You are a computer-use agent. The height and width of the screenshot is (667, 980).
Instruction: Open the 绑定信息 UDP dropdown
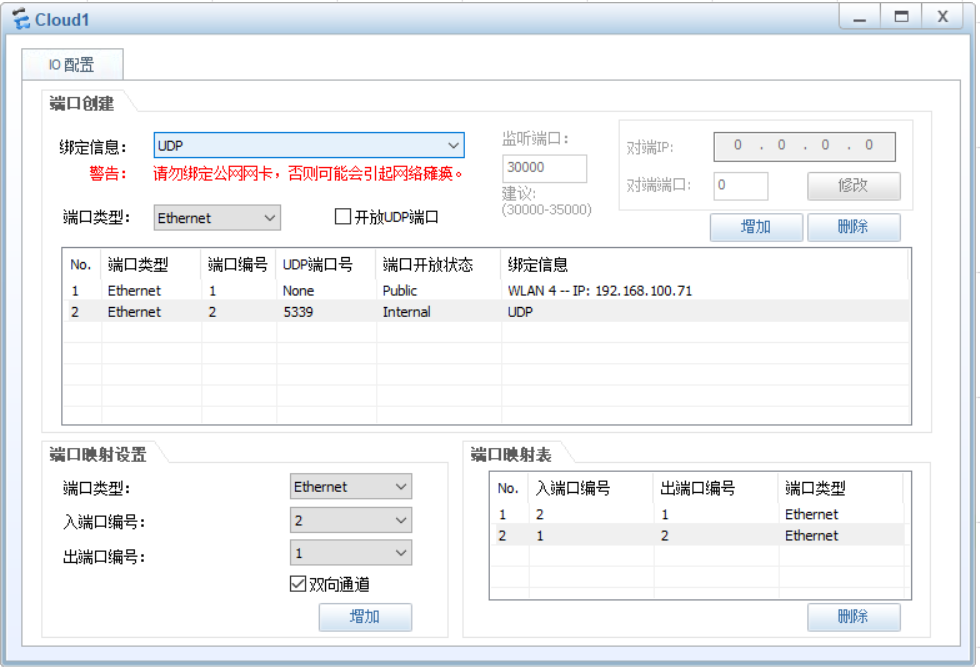pos(309,146)
